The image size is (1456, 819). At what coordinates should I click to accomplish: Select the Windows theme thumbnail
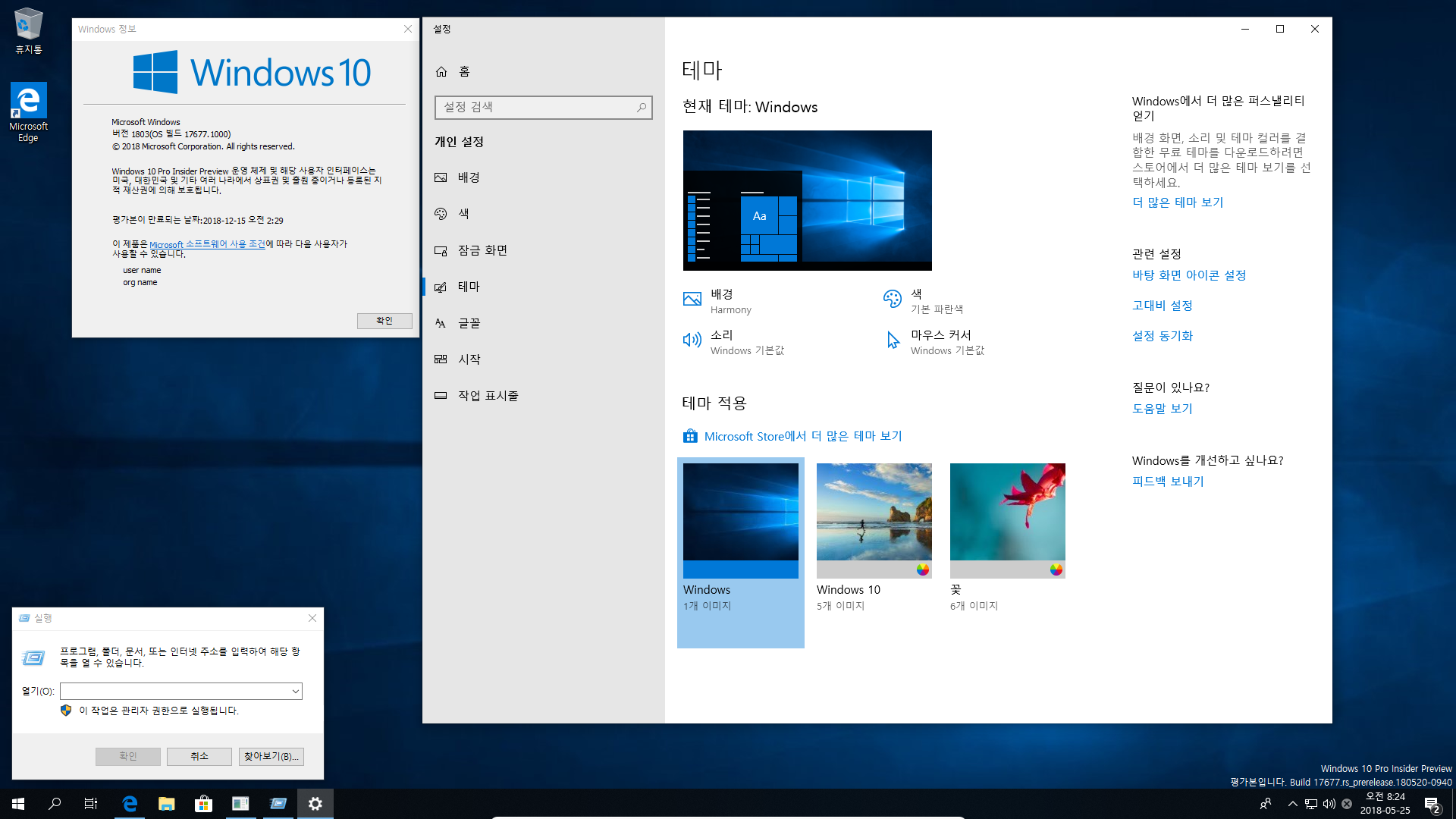[x=741, y=520]
